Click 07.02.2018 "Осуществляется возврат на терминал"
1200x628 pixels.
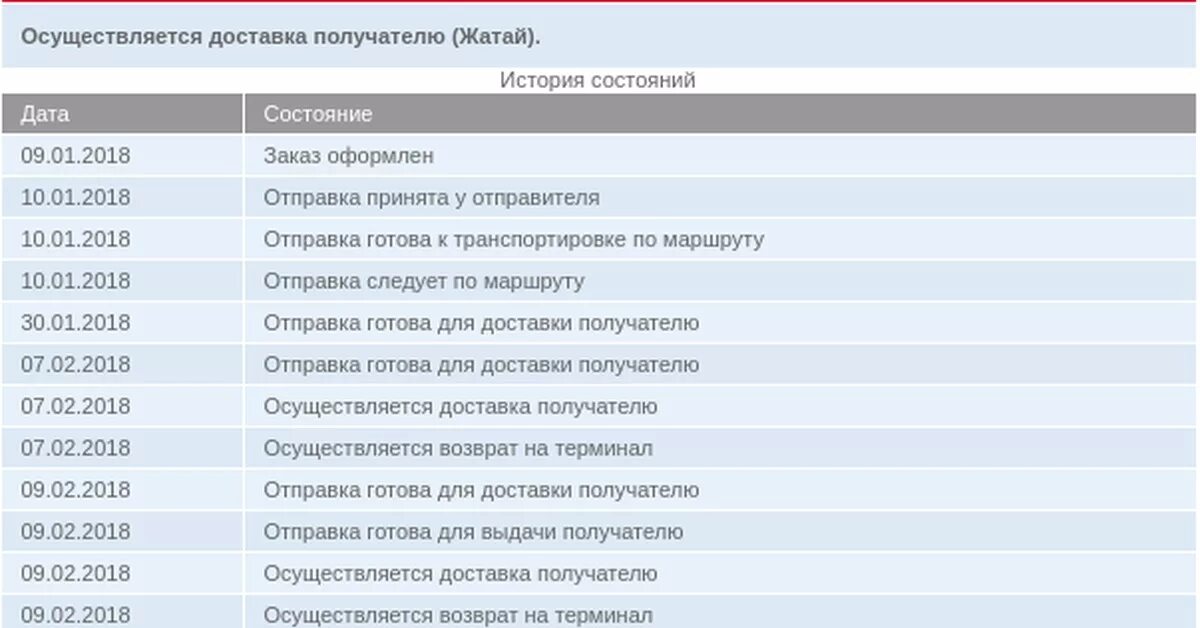[458, 449]
